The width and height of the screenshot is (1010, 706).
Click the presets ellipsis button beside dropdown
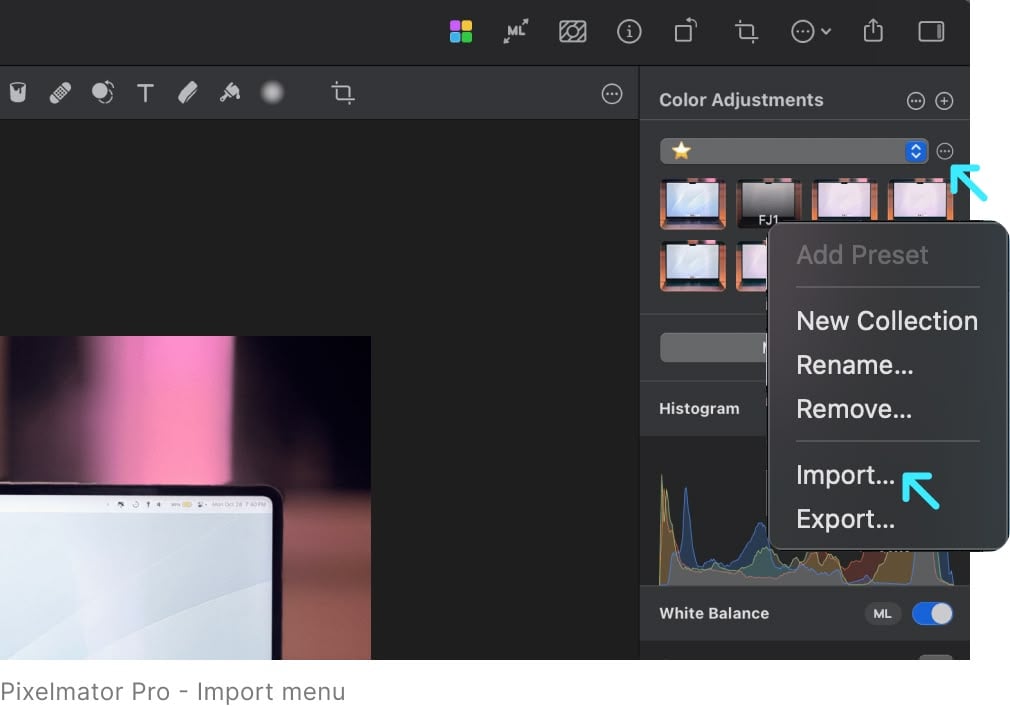click(944, 151)
